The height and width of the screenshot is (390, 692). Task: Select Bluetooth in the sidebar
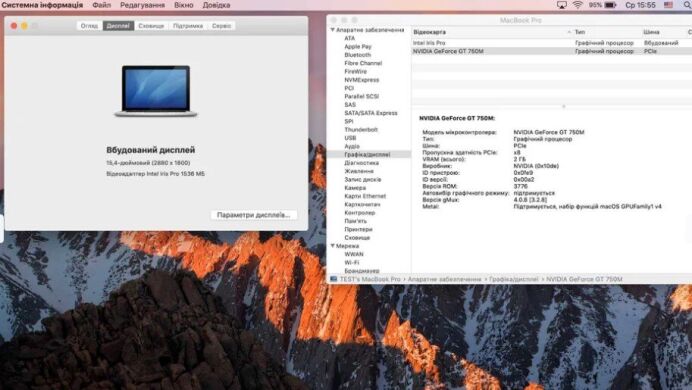pos(357,55)
